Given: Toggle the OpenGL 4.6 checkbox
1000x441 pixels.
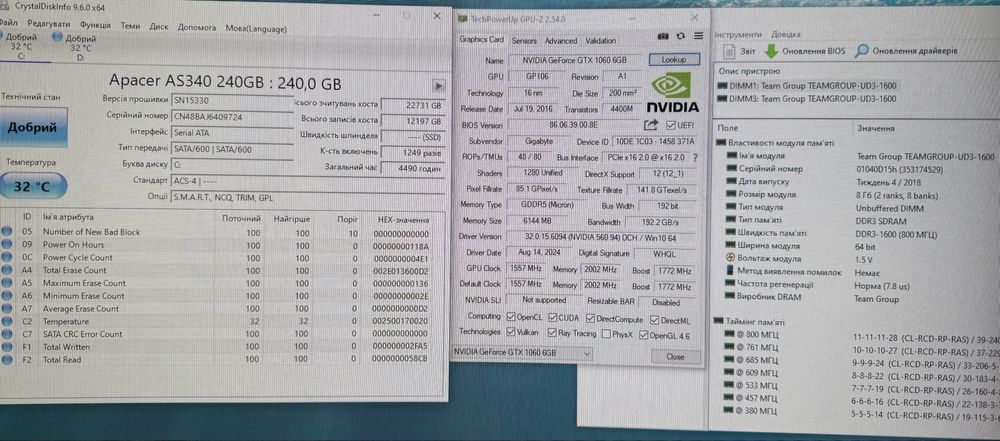Looking at the screenshot, I should 644,335.
